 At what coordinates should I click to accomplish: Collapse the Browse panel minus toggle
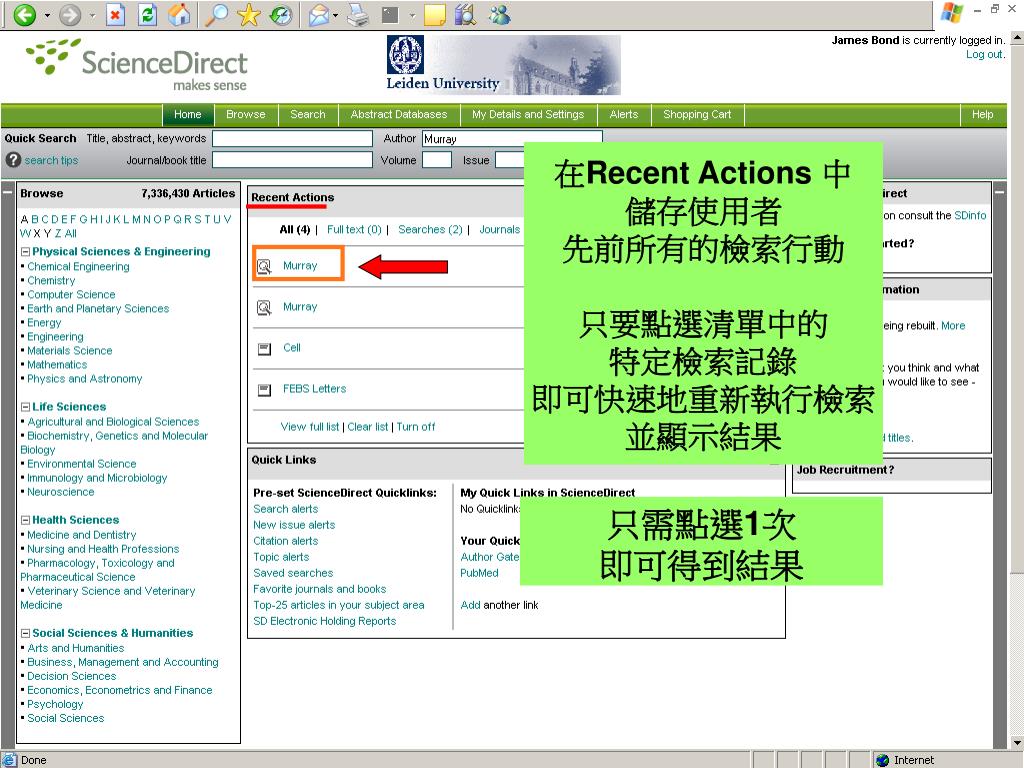[x=7, y=193]
